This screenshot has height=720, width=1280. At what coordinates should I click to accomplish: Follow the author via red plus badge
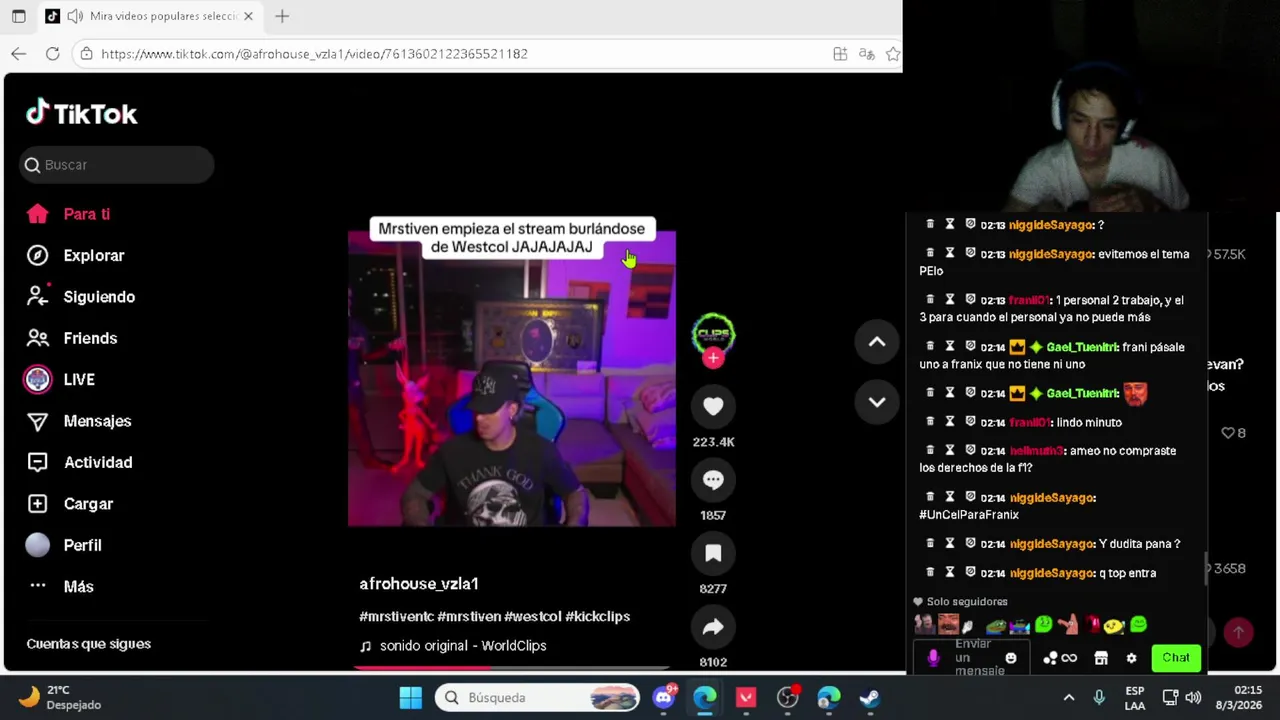pos(713,358)
